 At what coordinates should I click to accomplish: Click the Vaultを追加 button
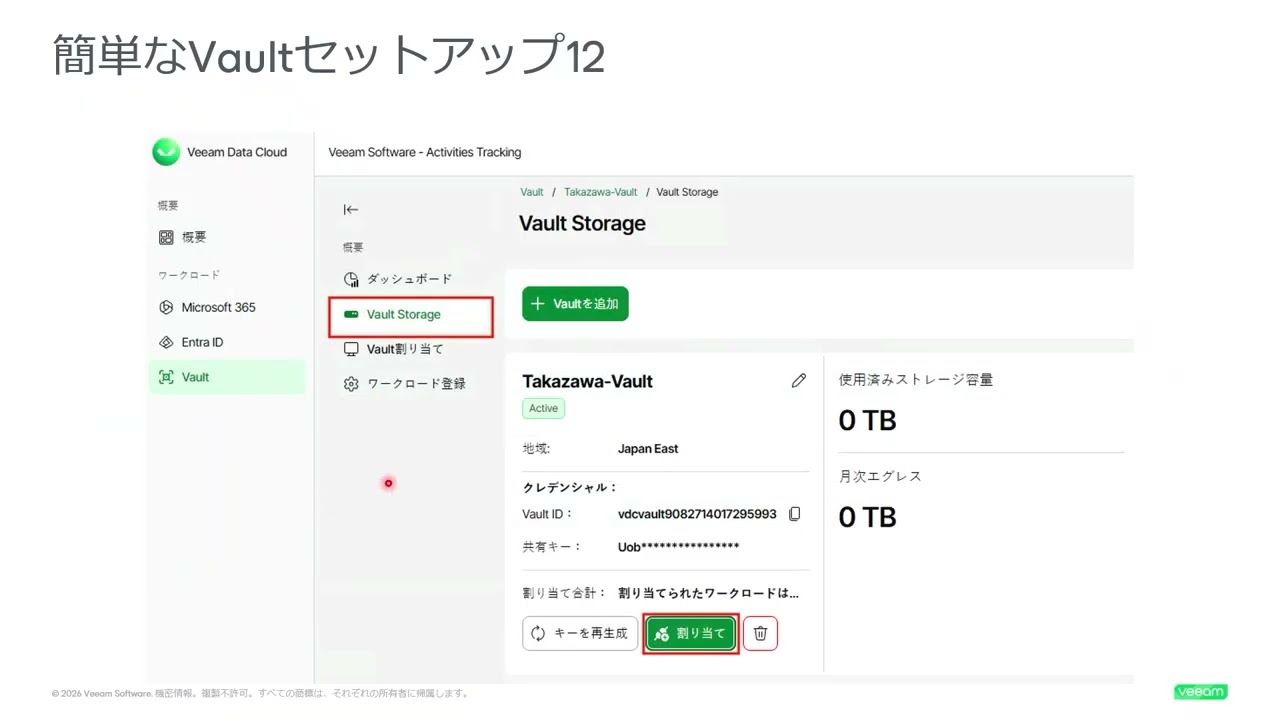575,304
